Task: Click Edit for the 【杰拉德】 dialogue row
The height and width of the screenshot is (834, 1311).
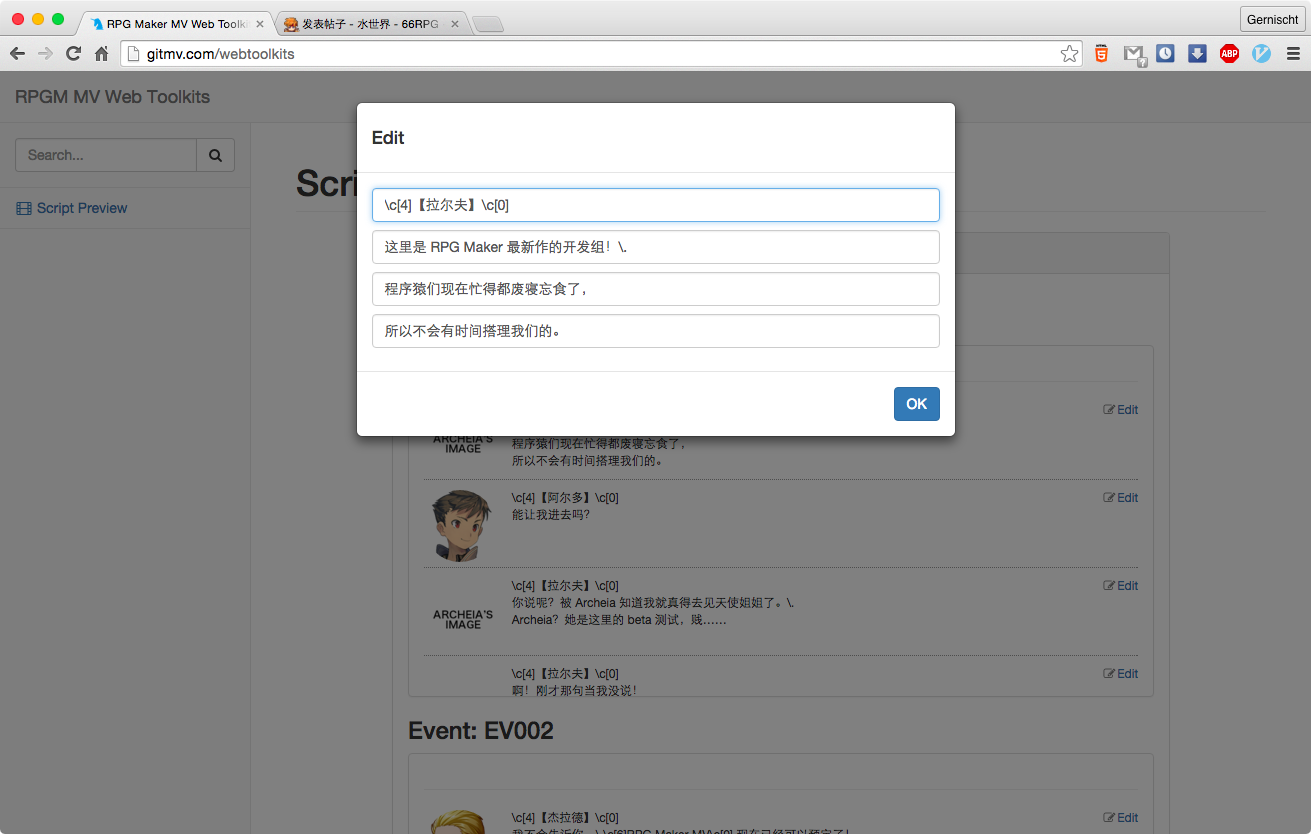Action: click(x=1121, y=818)
